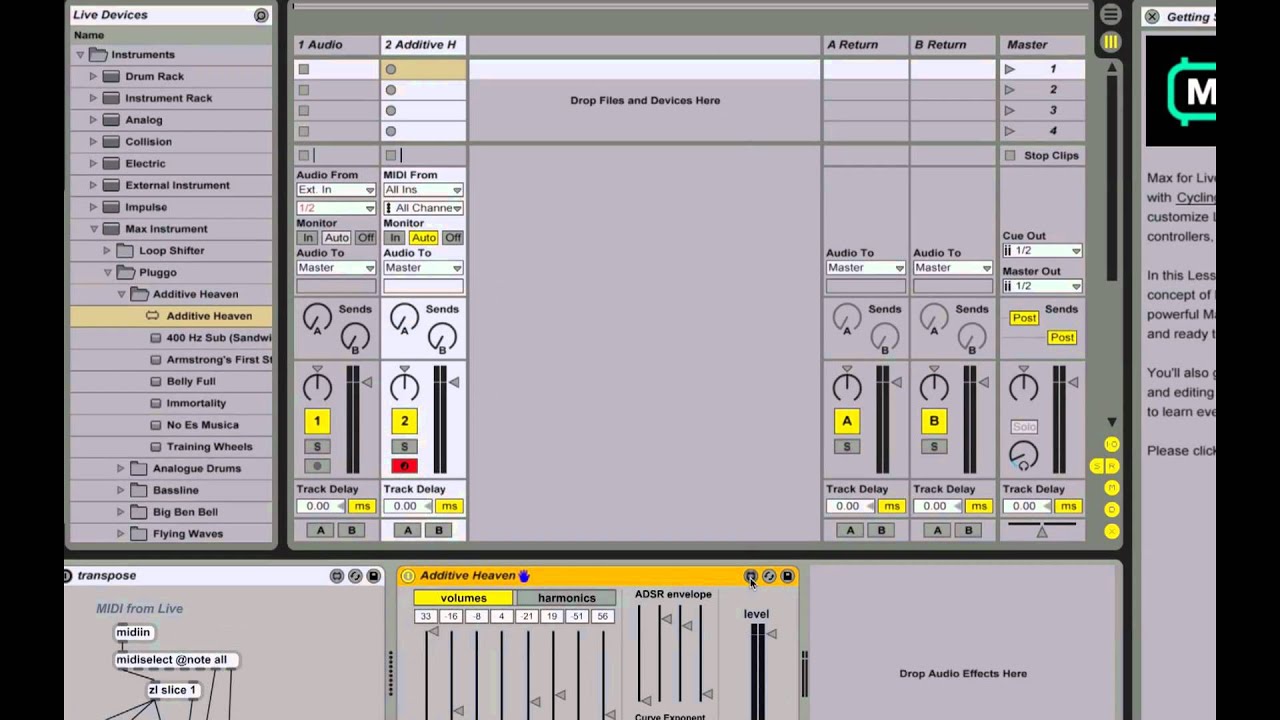
Task: Toggle track 1 activator button
Action: tap(317, 421)
